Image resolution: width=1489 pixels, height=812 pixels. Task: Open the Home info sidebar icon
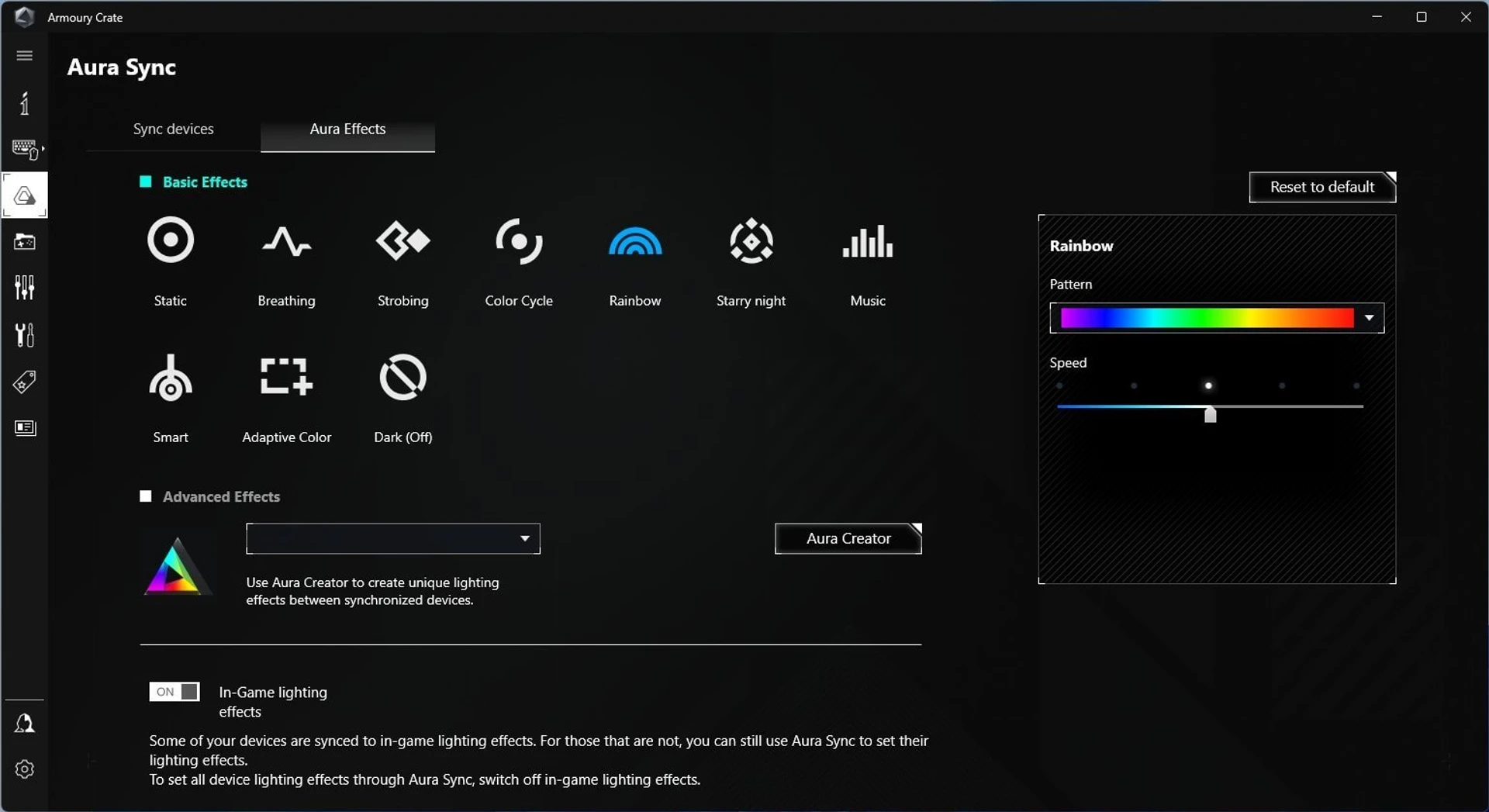click(x=25, y=102)
